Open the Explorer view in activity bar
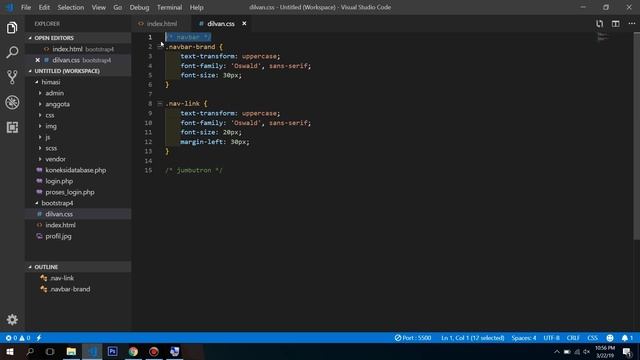Viewport: 640px width, 360px height. [12, 28]
